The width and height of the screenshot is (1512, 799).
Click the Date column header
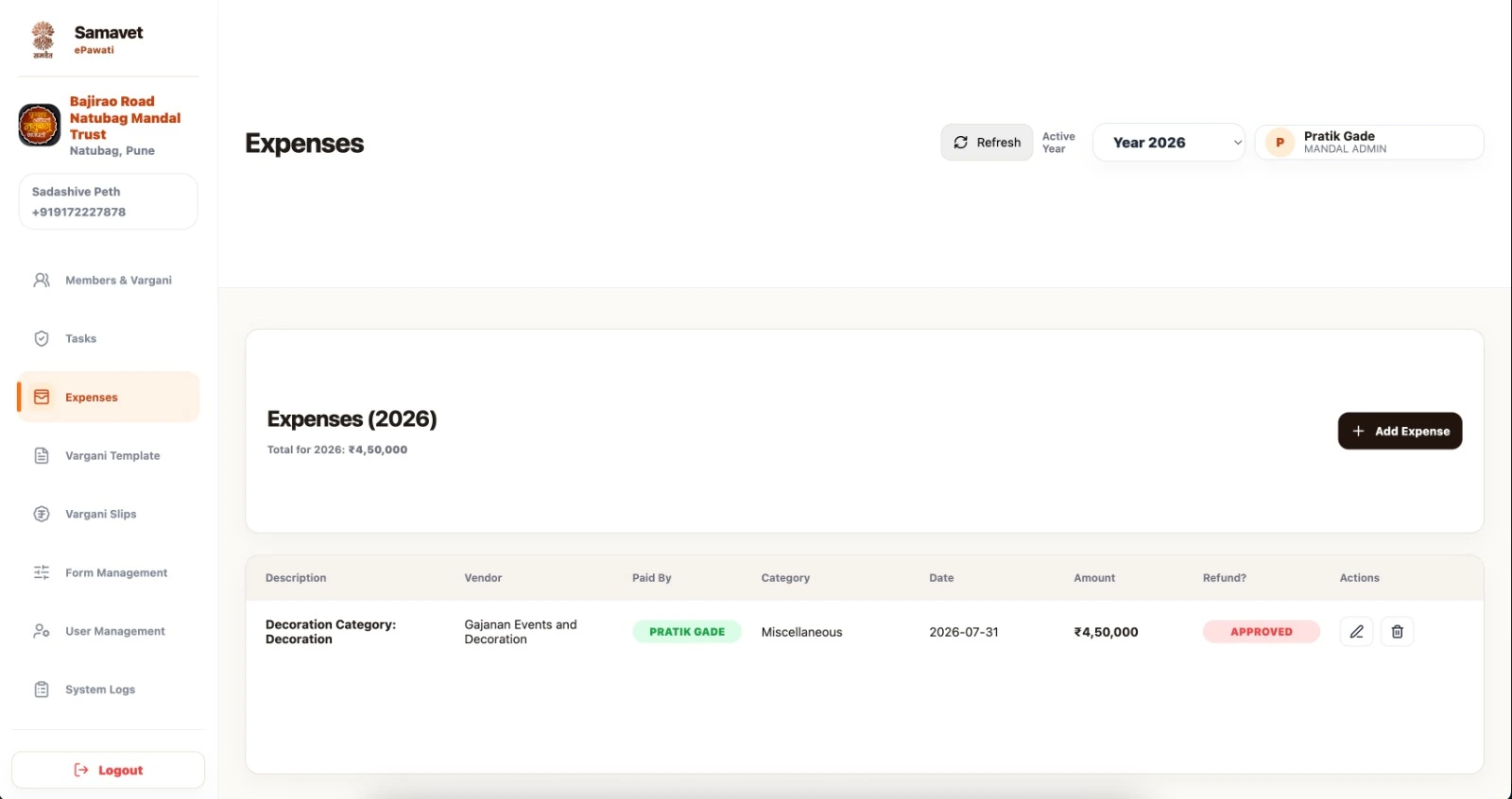coord(941,578)
